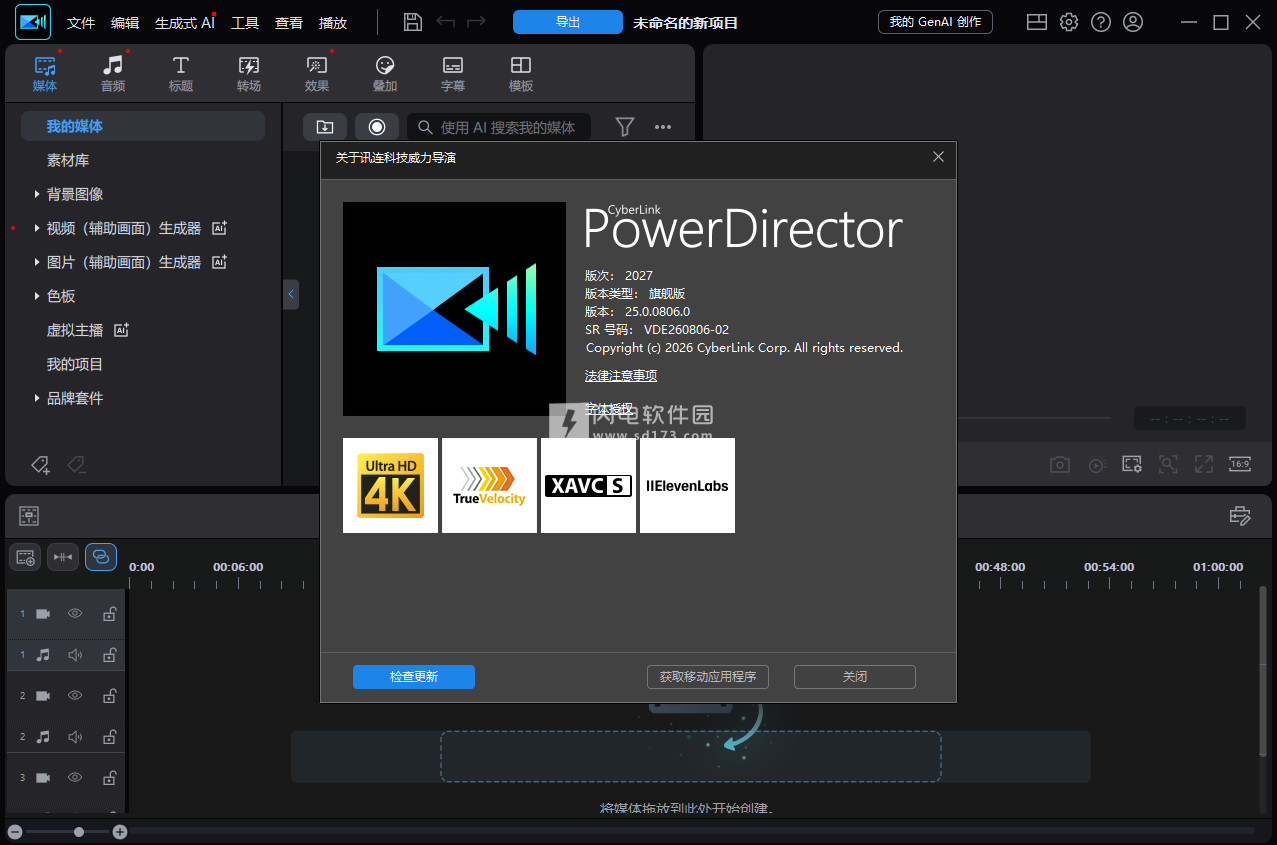
Task: Click the render preview icon
Action: coord(1097,464)
